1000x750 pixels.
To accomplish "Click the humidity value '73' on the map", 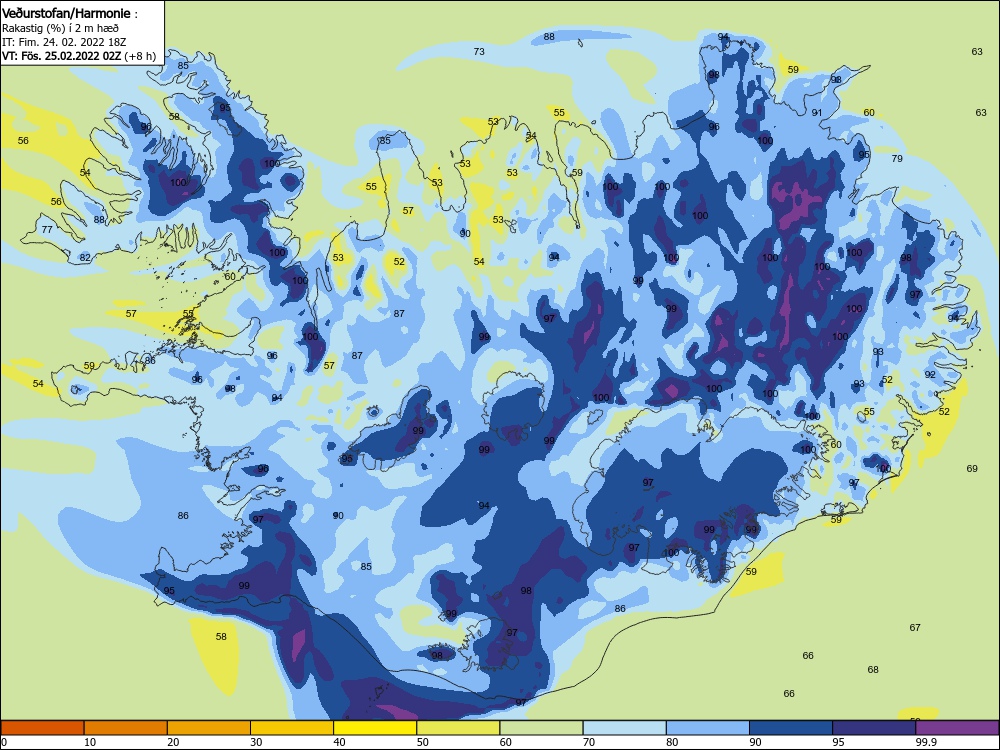I will pyautogui.click(x=479, y=52).
